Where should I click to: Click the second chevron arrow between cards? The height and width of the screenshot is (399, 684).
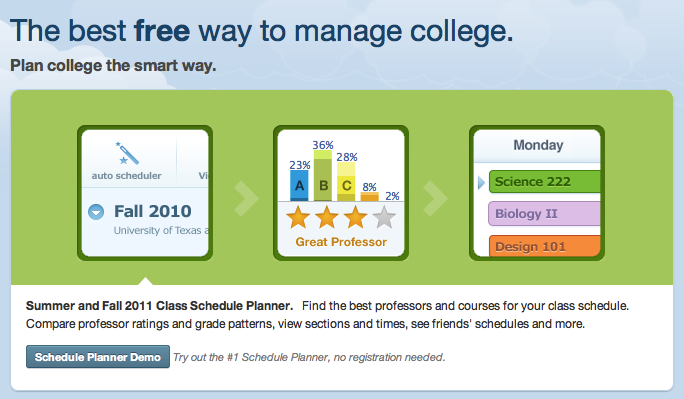tap(435, 198)
